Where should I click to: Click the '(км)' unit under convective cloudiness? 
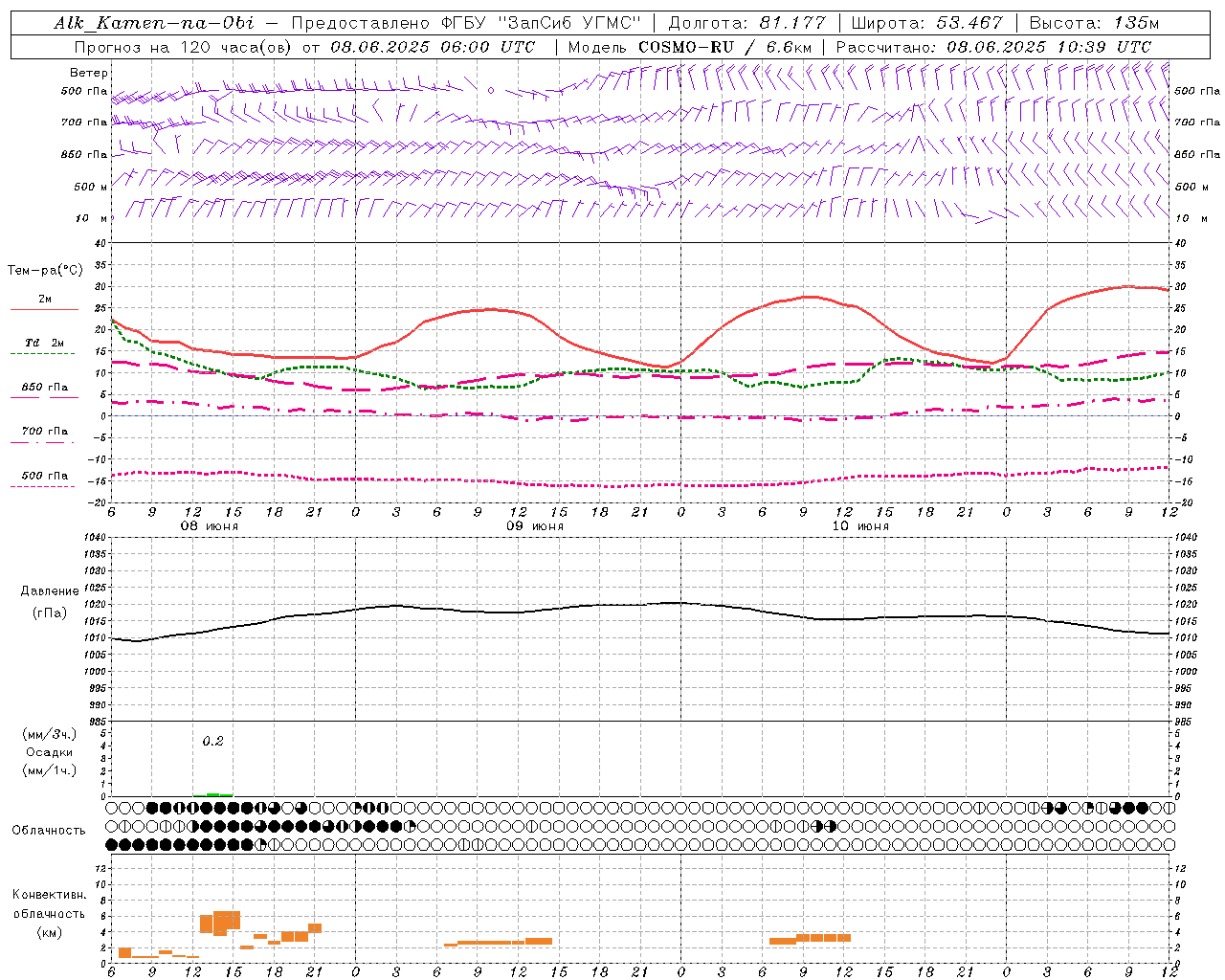point(49,933)
